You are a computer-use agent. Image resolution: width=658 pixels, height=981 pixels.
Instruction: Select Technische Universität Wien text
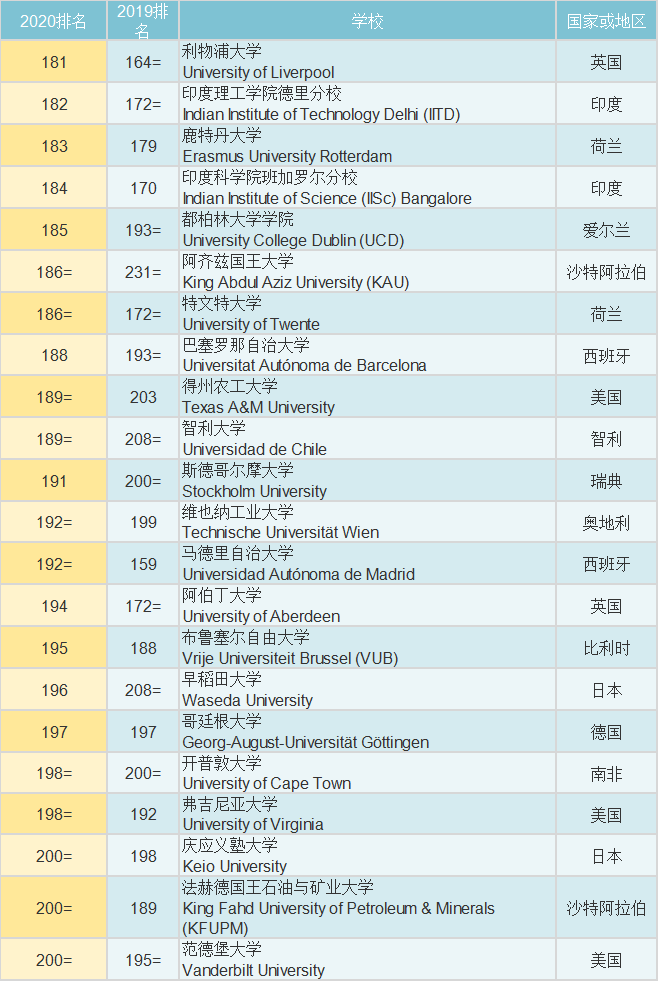[x=281, y=532]
